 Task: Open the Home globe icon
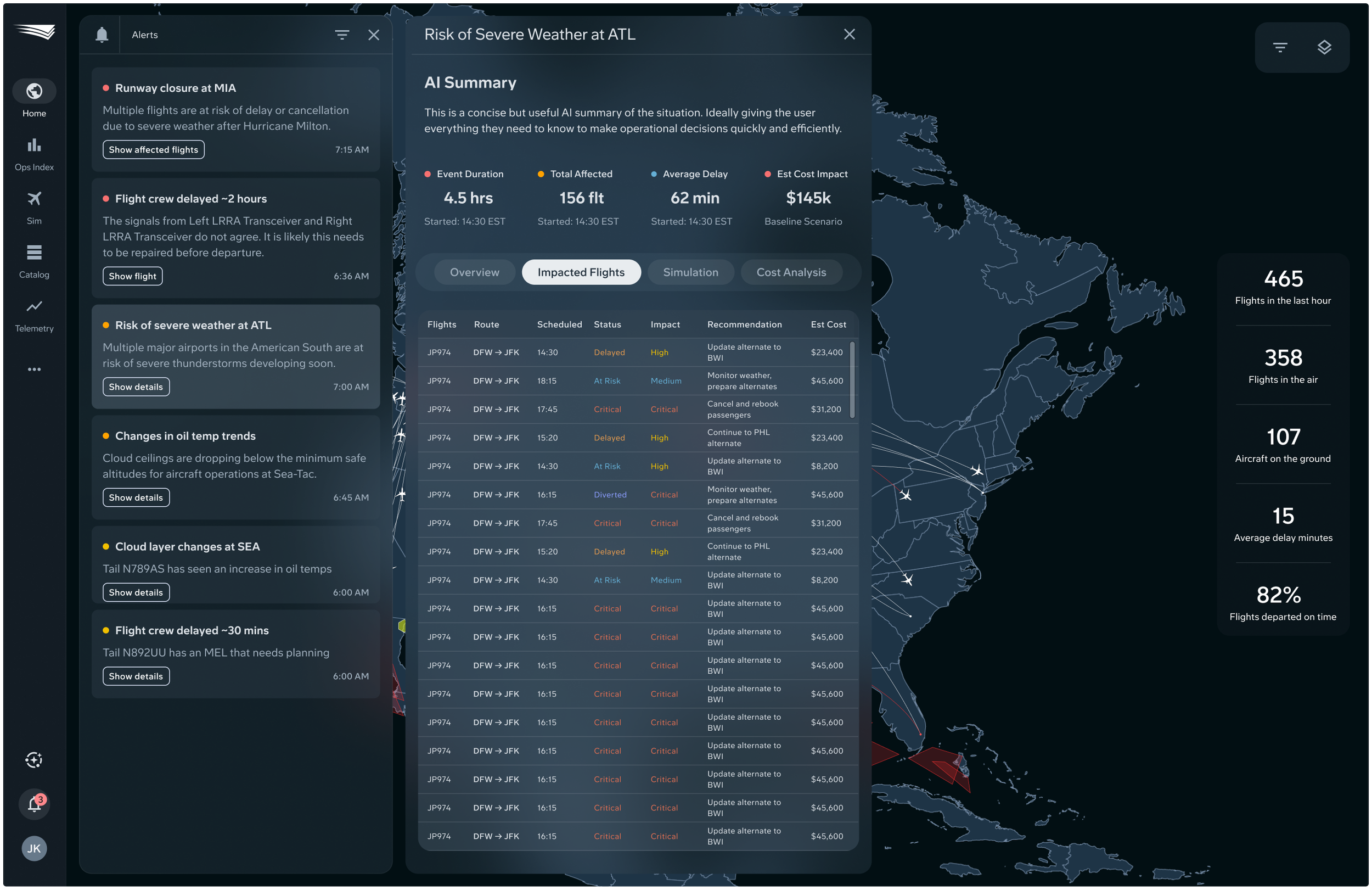pyautogui.click(x=34, y=91)
